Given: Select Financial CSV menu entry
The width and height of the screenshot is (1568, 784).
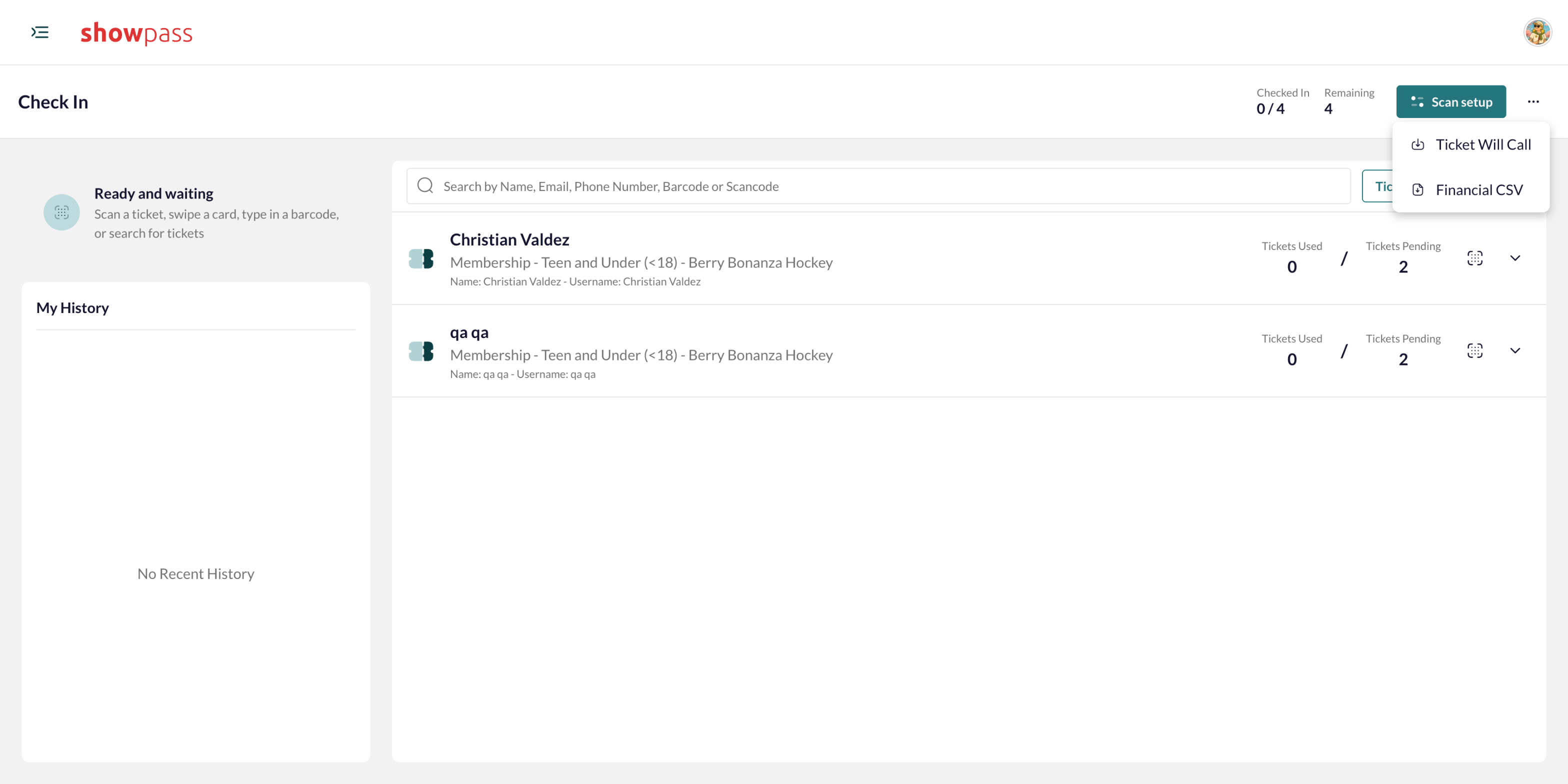Looking at the screenshot, I should (1470, 190).
